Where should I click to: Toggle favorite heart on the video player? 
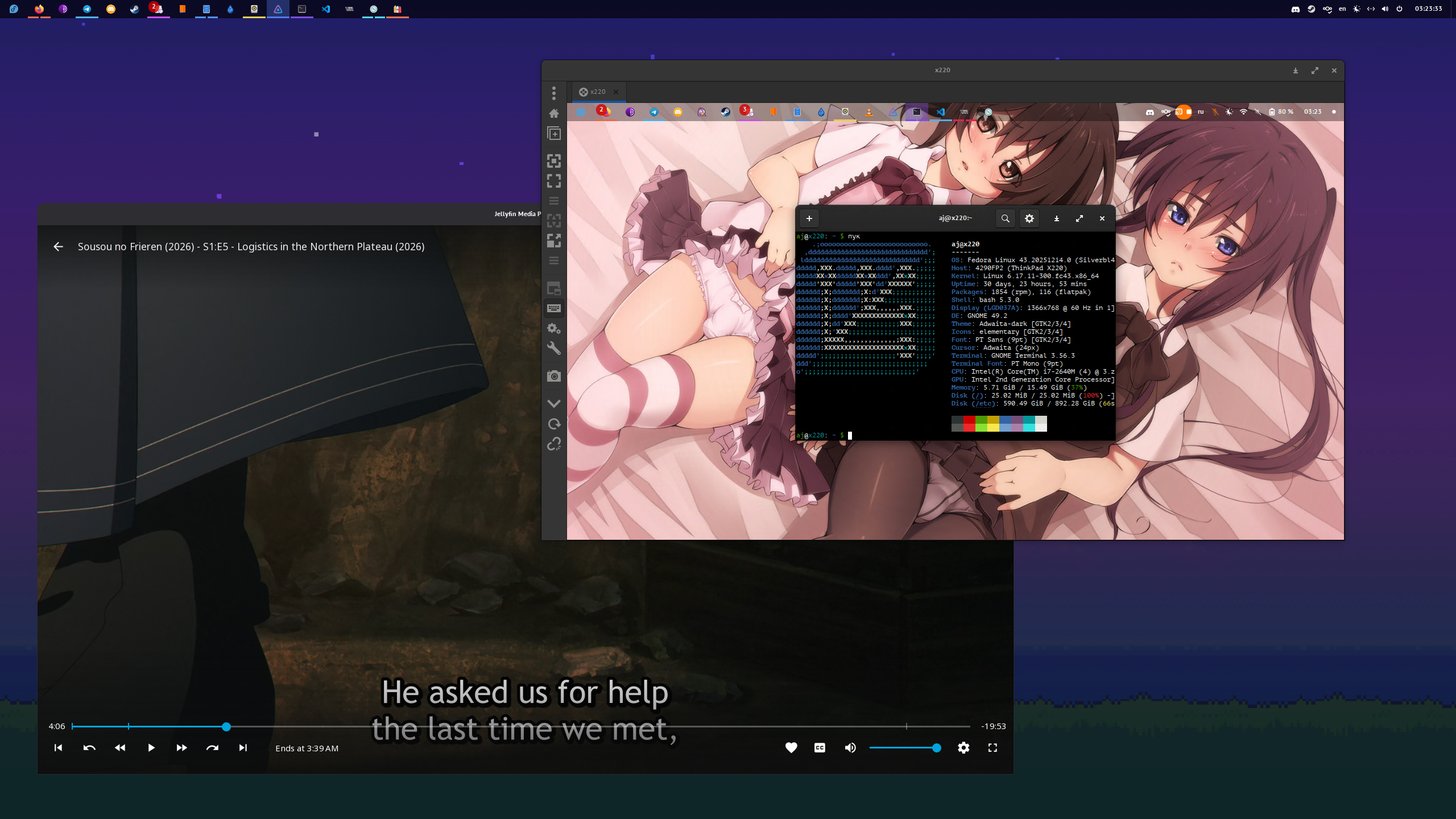click(791, 748)
